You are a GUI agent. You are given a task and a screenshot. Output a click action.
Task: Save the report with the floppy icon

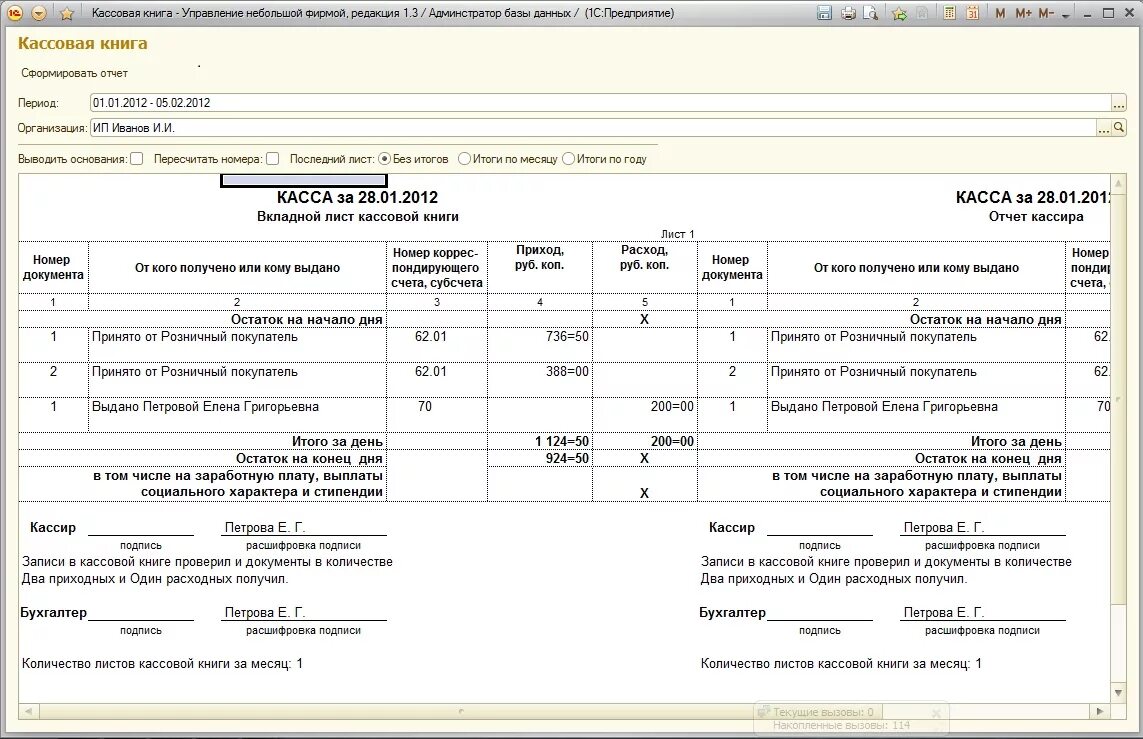pos(824,13)
